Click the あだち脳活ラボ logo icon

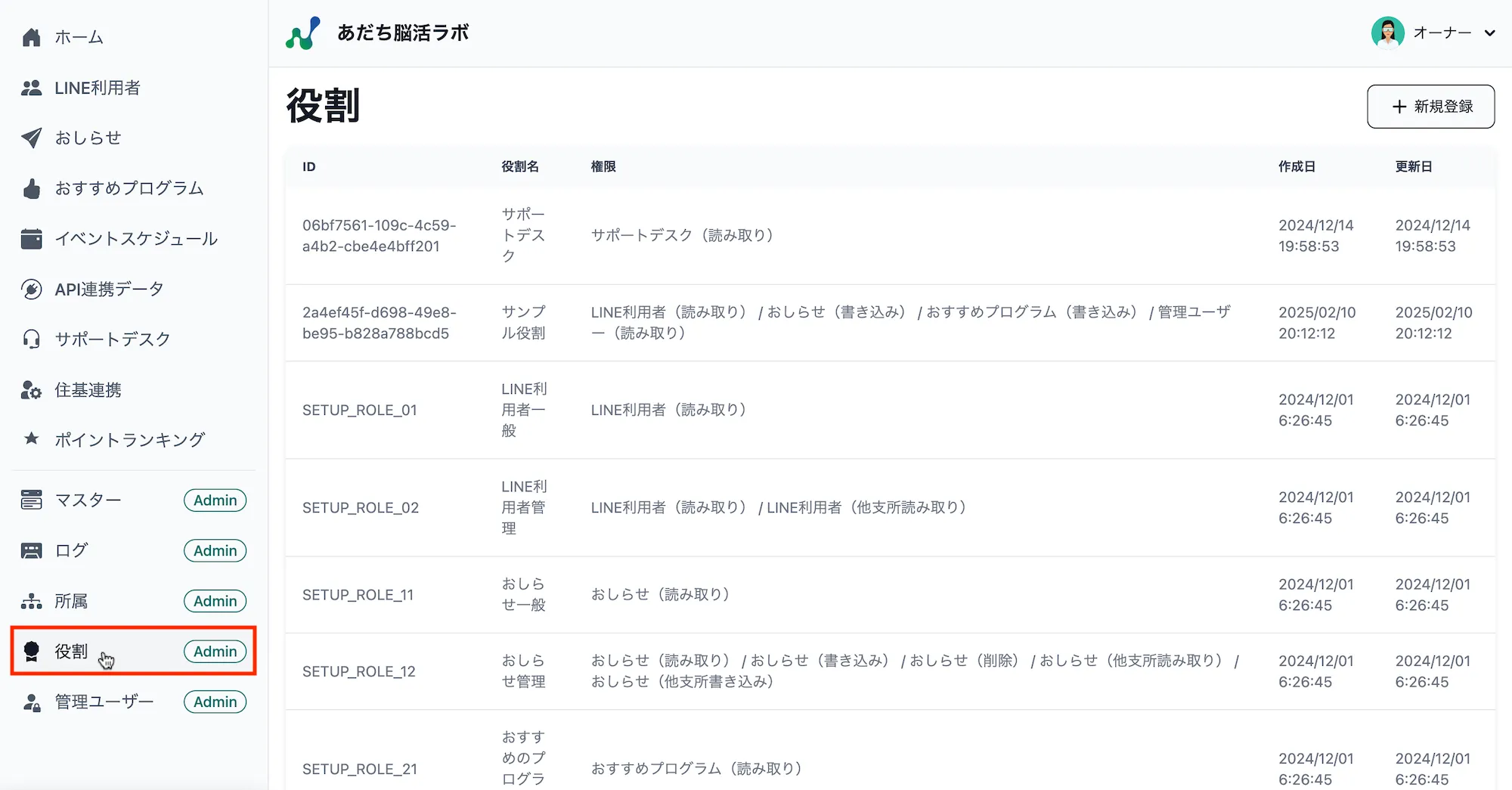click(x=303, y=33)
